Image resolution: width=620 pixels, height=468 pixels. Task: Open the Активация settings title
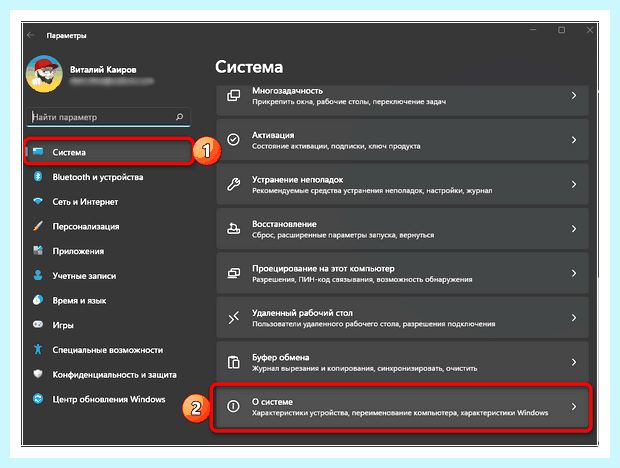(273, 135)
